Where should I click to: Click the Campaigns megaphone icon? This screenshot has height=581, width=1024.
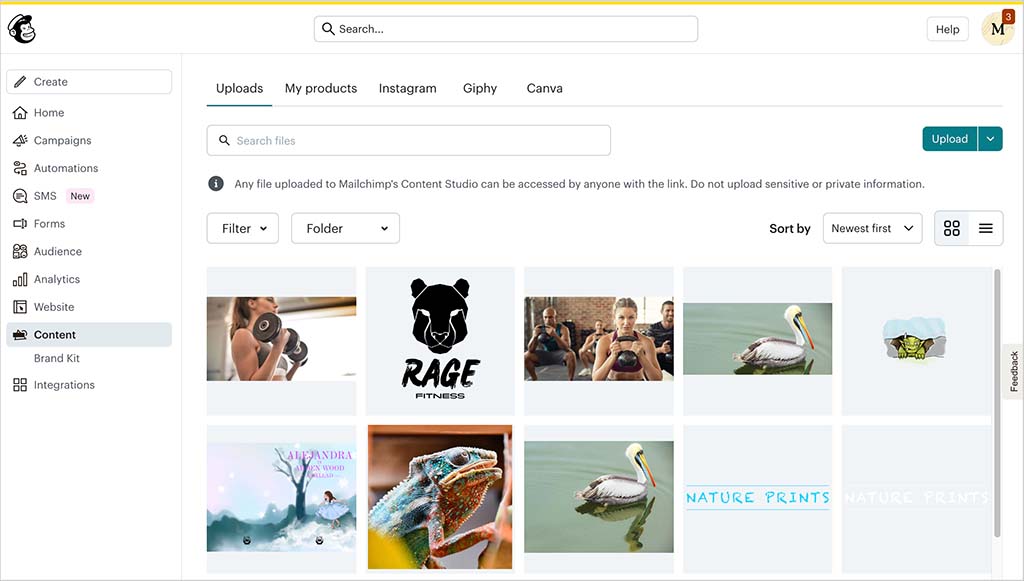coord(20,140)
